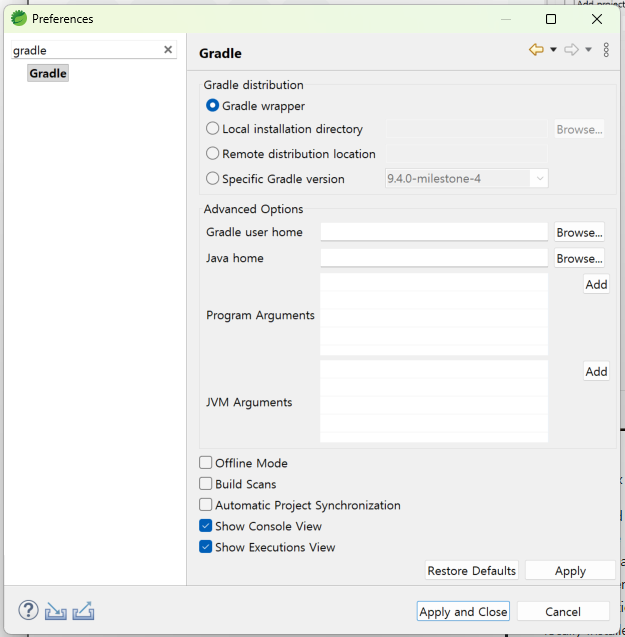Select Gradle in the preferences tree
This screenshot has height=637, width=625.
point(48,73)
